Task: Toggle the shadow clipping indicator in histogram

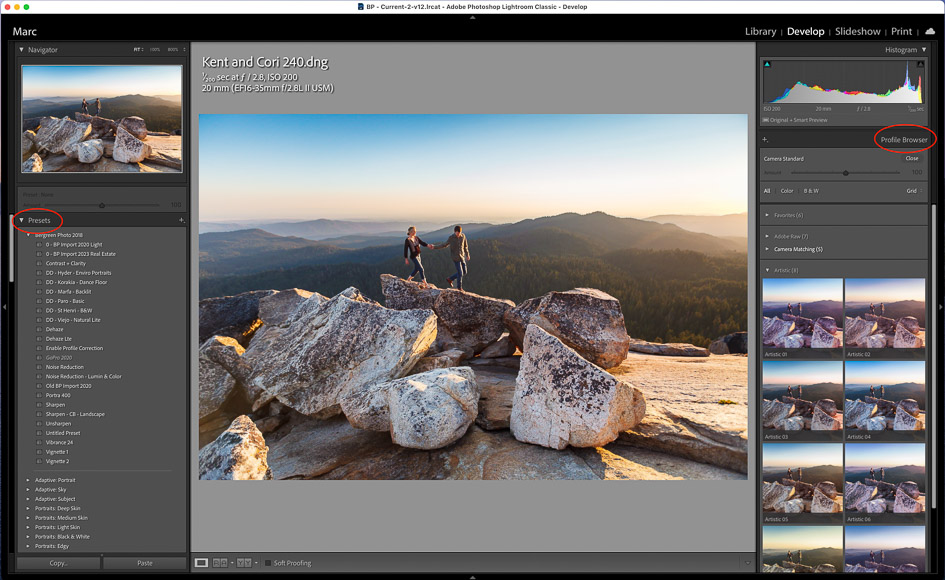Action: point(767,64)
